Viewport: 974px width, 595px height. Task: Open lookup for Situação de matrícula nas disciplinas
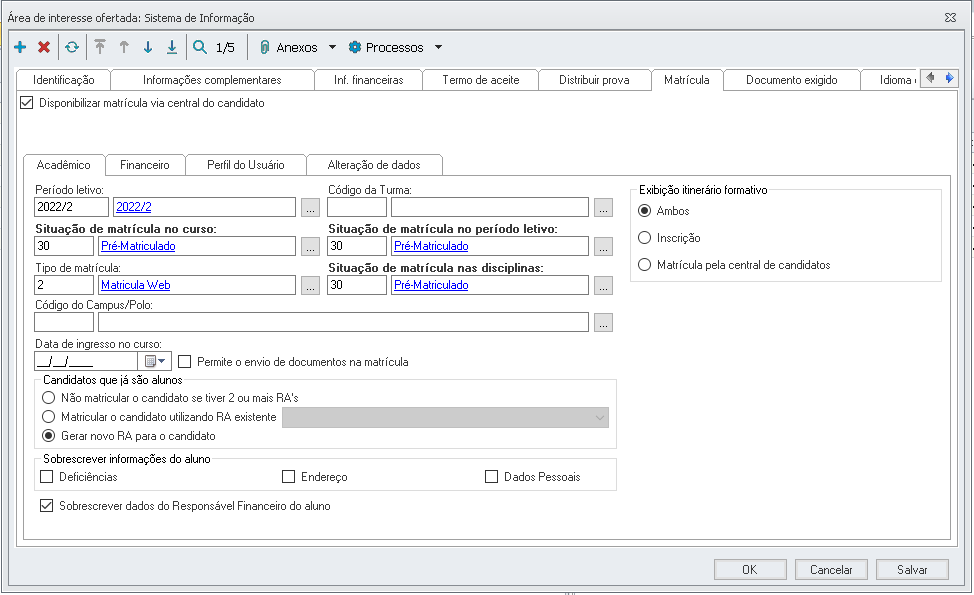(x=603, y=285)
